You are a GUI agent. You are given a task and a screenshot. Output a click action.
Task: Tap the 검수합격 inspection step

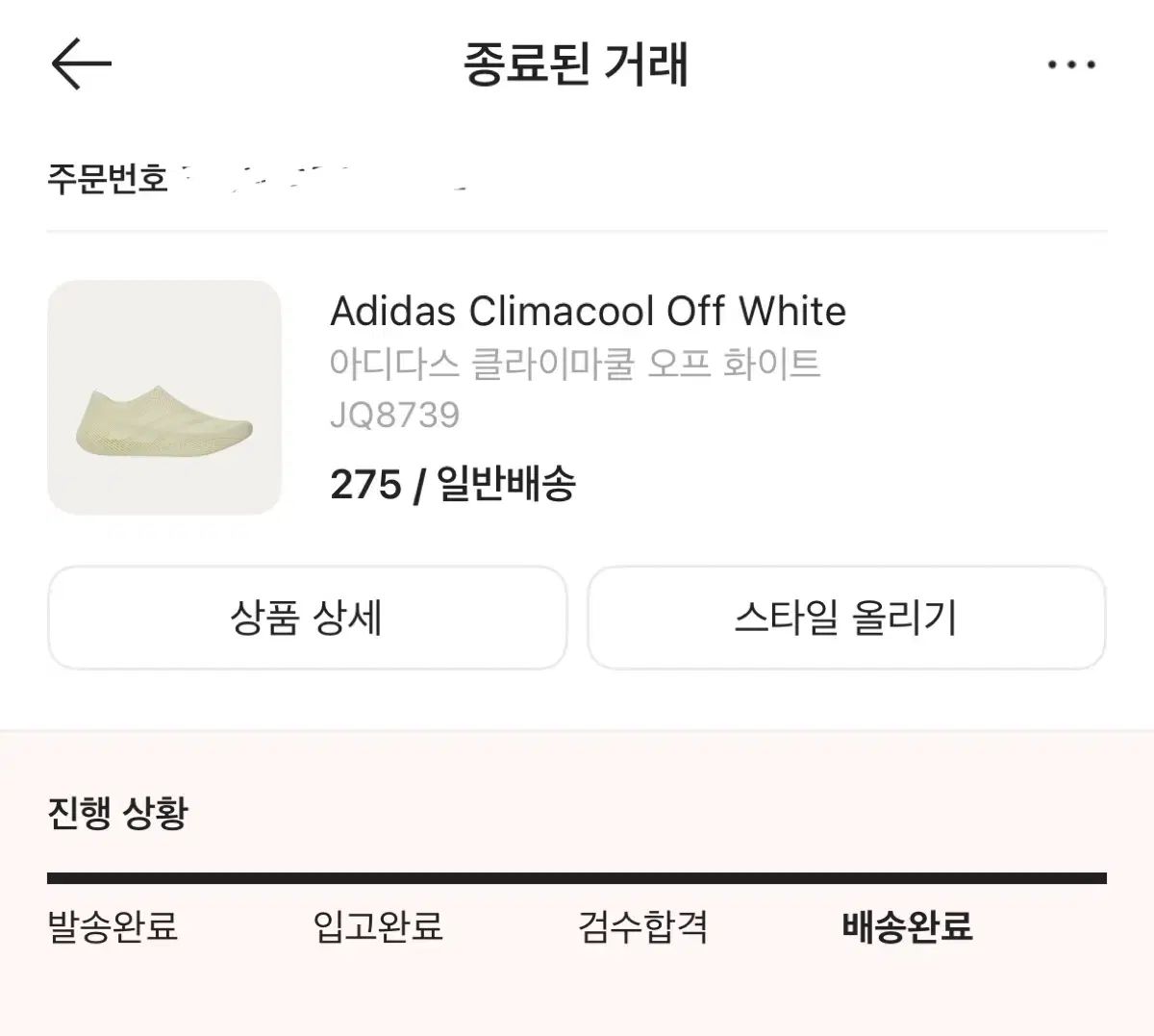642,926
